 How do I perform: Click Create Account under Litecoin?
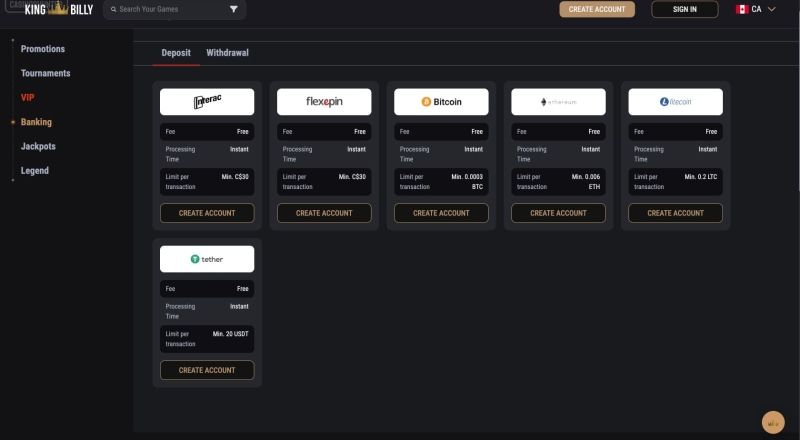(x=676, y=213)
